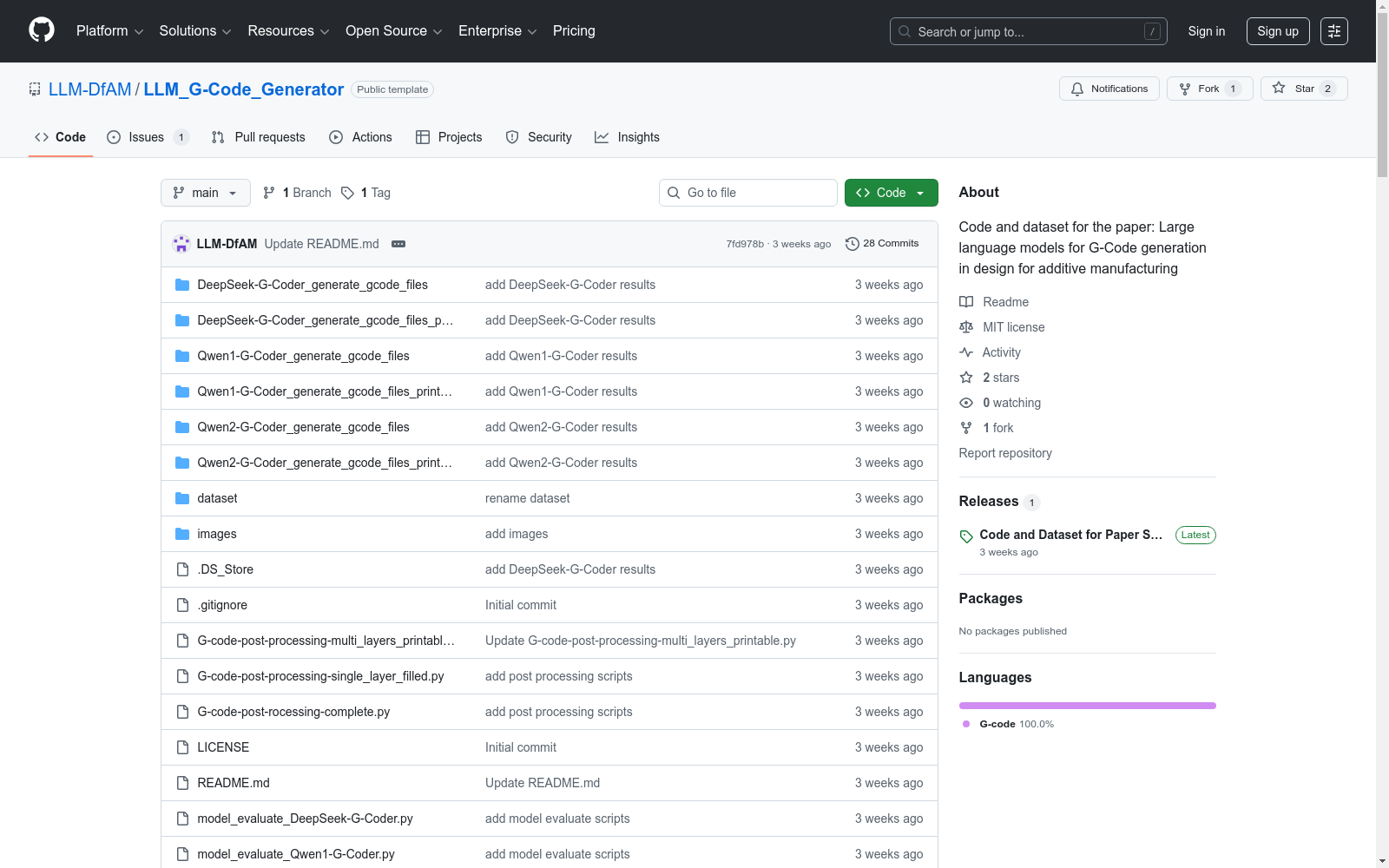Click the search magnifier icon in header
The image size is (1389, 868).
point(905,31)
